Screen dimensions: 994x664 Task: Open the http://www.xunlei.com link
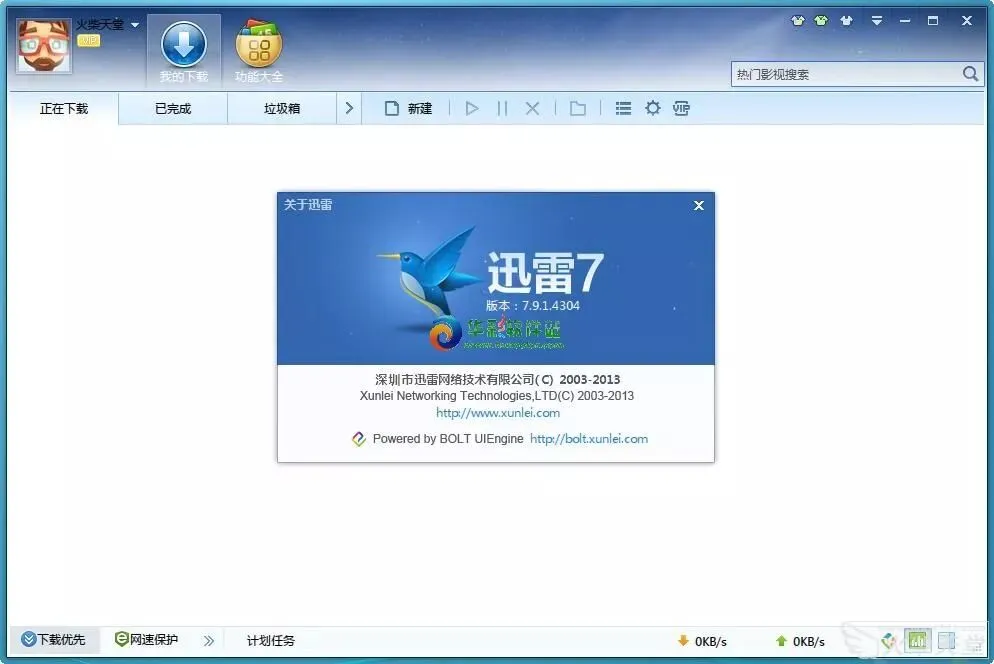pyautogui.click(x=498, y=413)
